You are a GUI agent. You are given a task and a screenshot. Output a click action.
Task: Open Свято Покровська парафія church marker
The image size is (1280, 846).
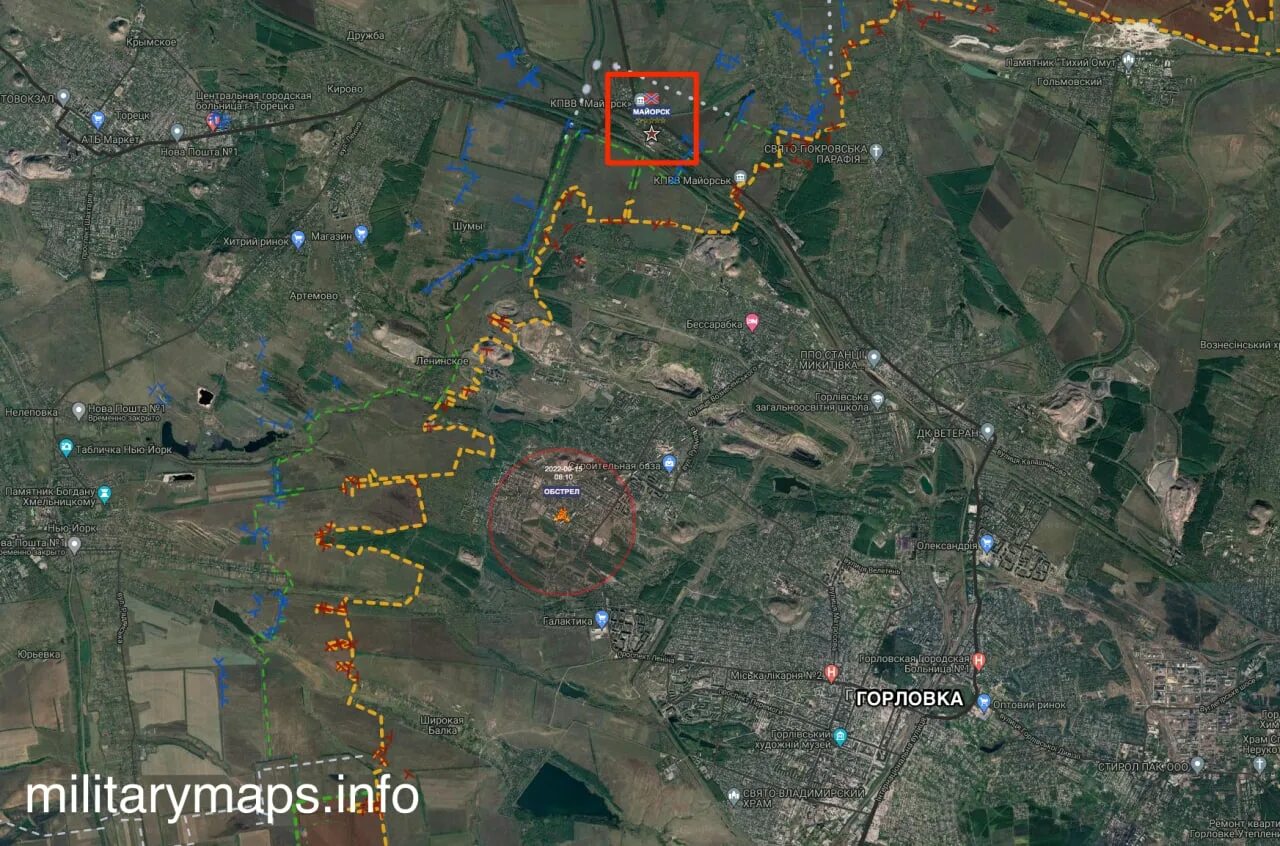click(876, 152)
